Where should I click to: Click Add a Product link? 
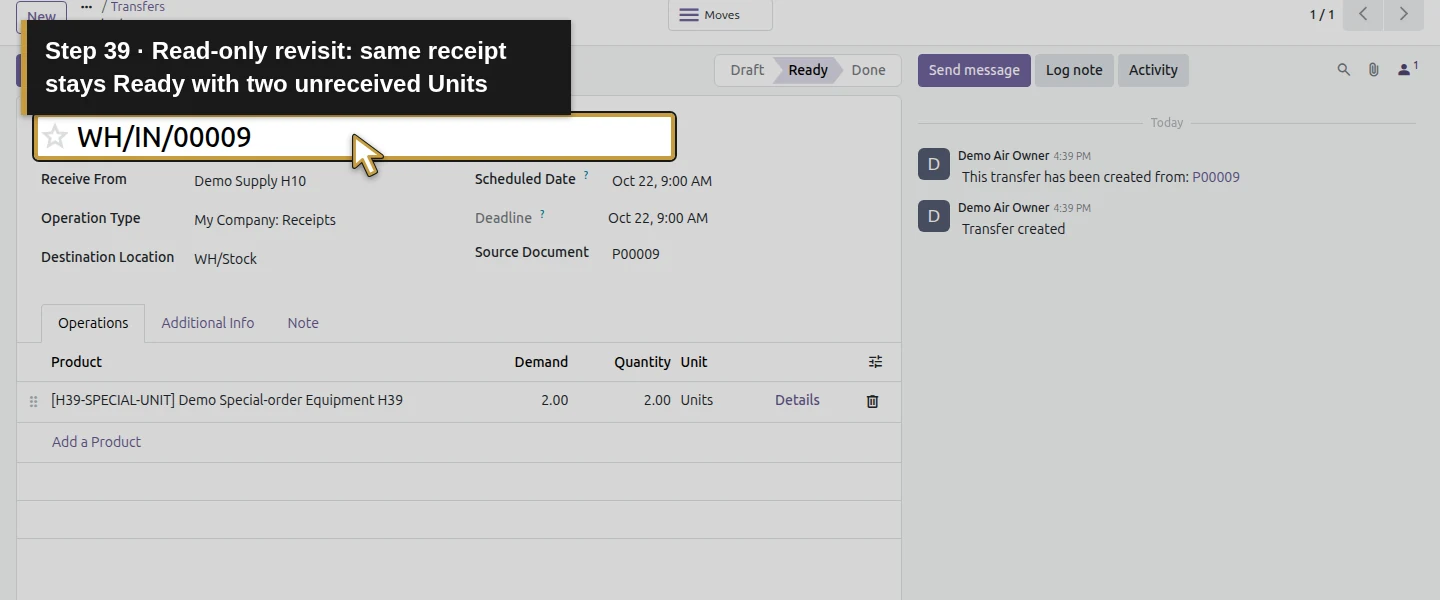click(96, 442)
